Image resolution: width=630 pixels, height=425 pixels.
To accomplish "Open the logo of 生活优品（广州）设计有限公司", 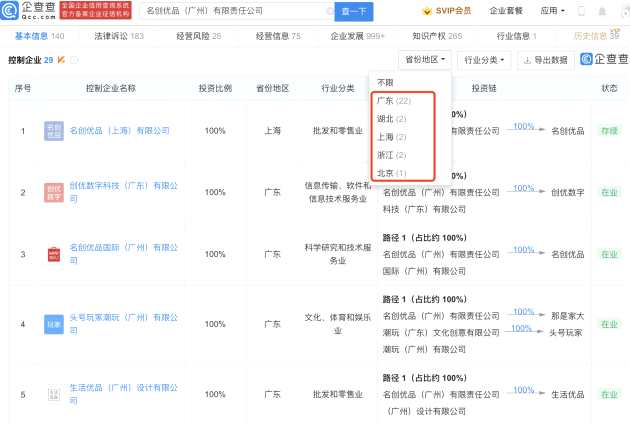I will (54, 394).
